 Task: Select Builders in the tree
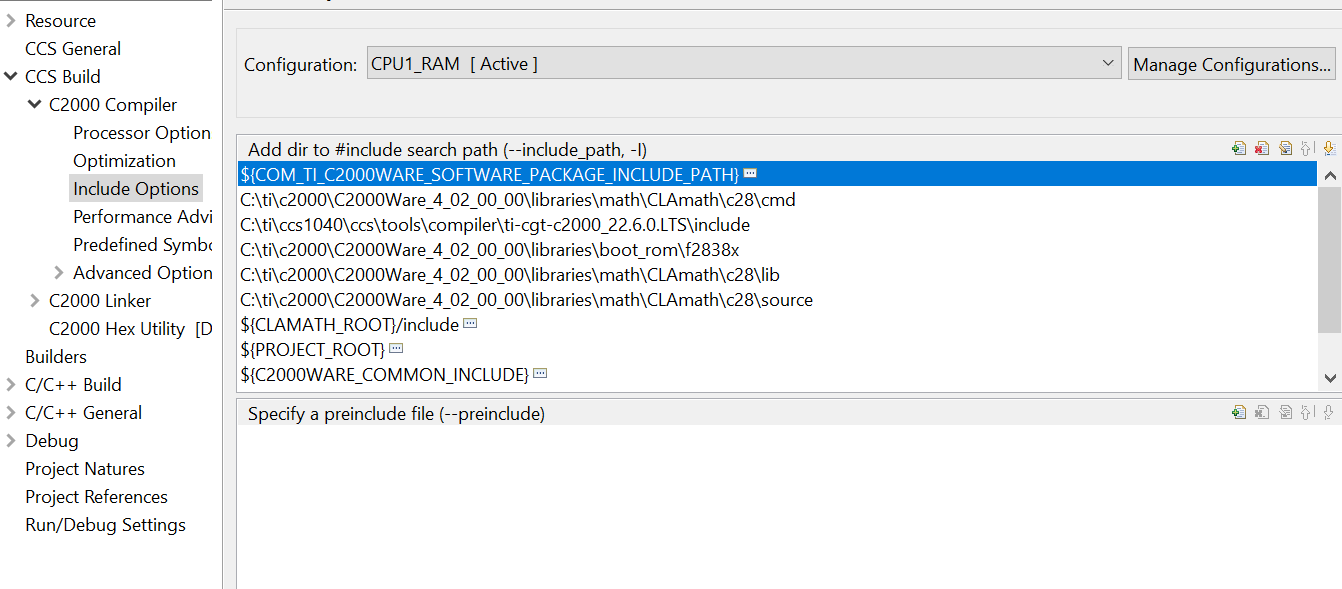[x=56, y=356]
